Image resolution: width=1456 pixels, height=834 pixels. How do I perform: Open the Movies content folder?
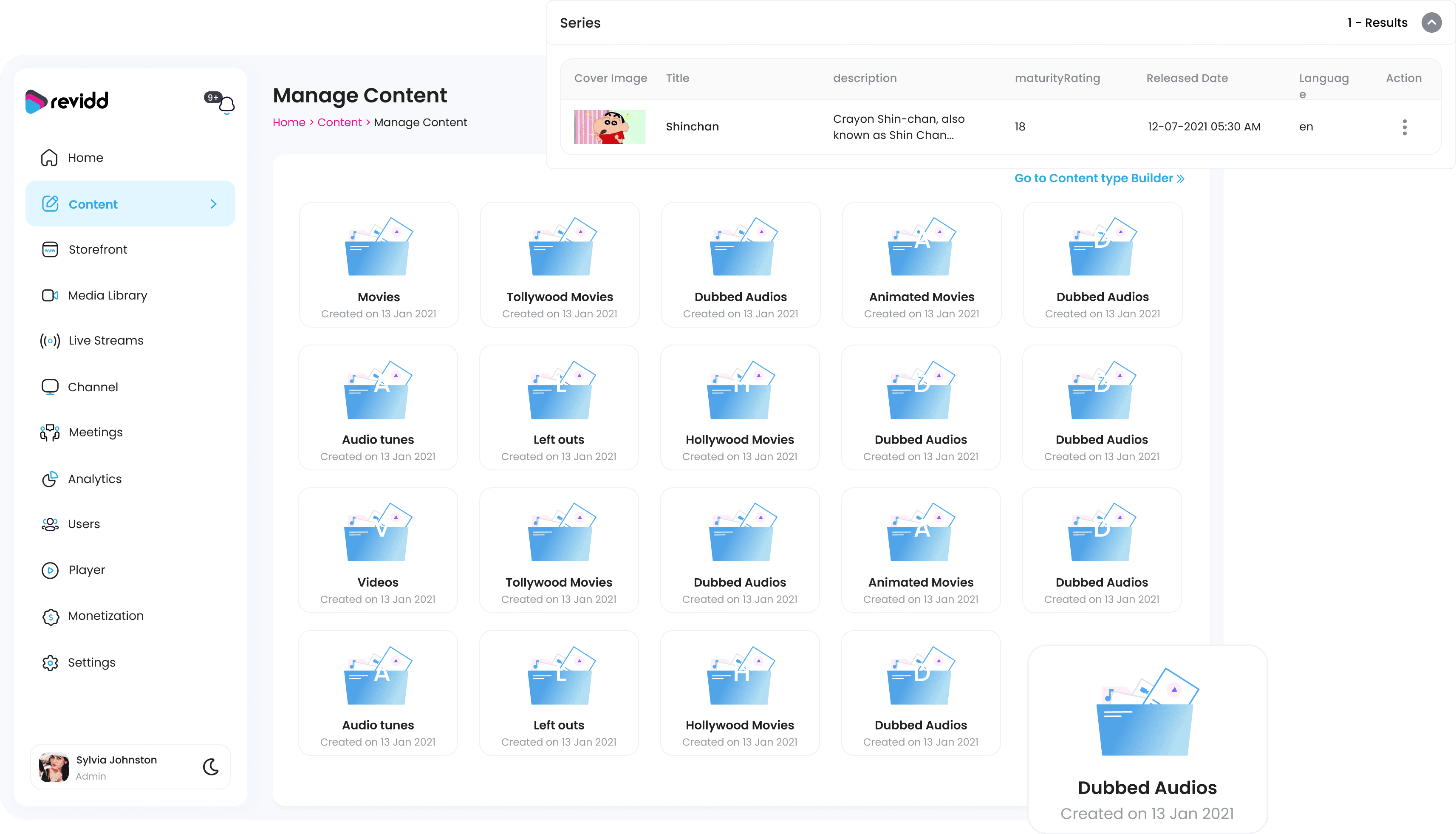(x=379, y=264)
